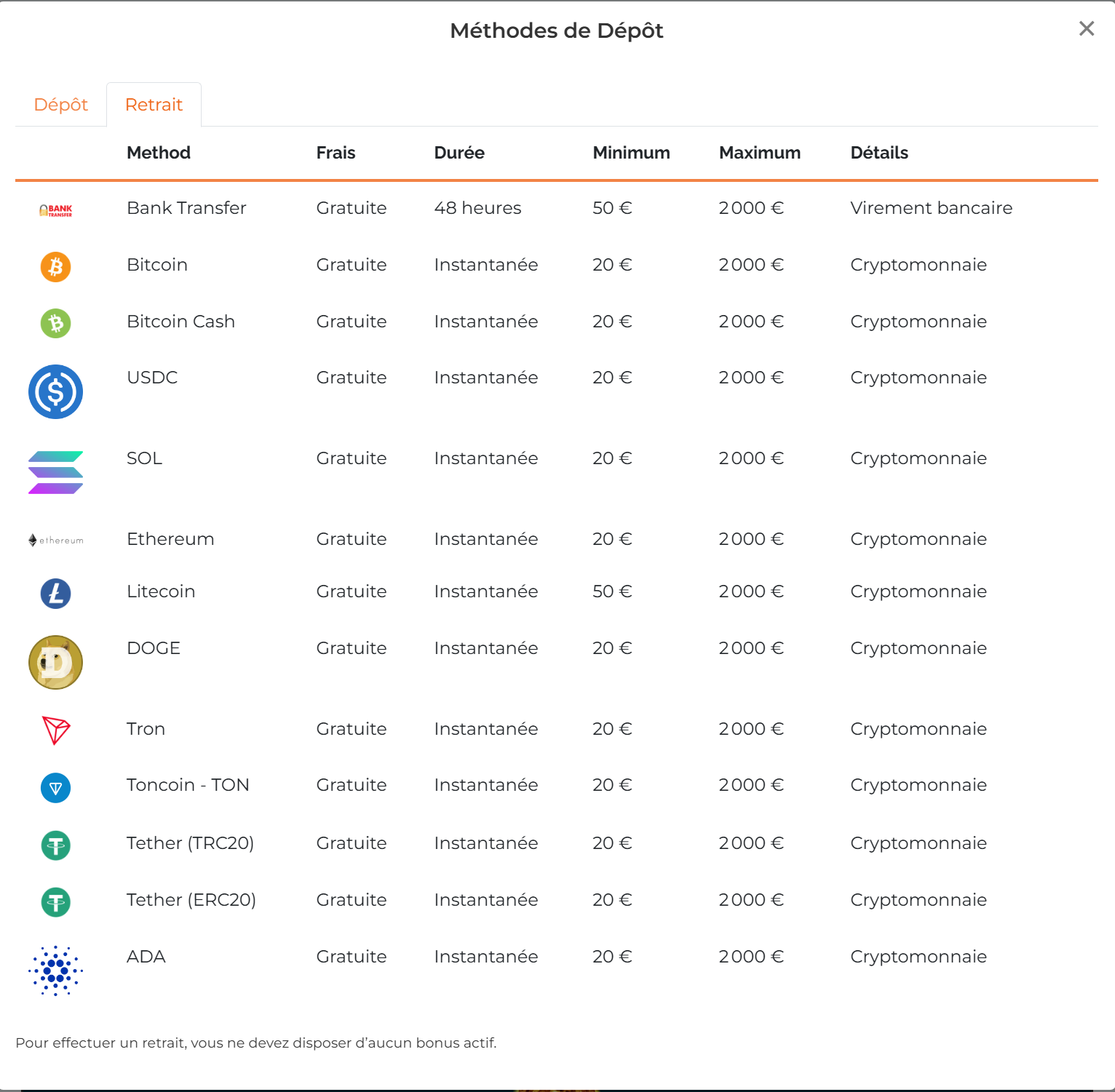Click the Toncoin - TON icon
The width and height of the screenshot is (1115, 1092).
[55, 787]
